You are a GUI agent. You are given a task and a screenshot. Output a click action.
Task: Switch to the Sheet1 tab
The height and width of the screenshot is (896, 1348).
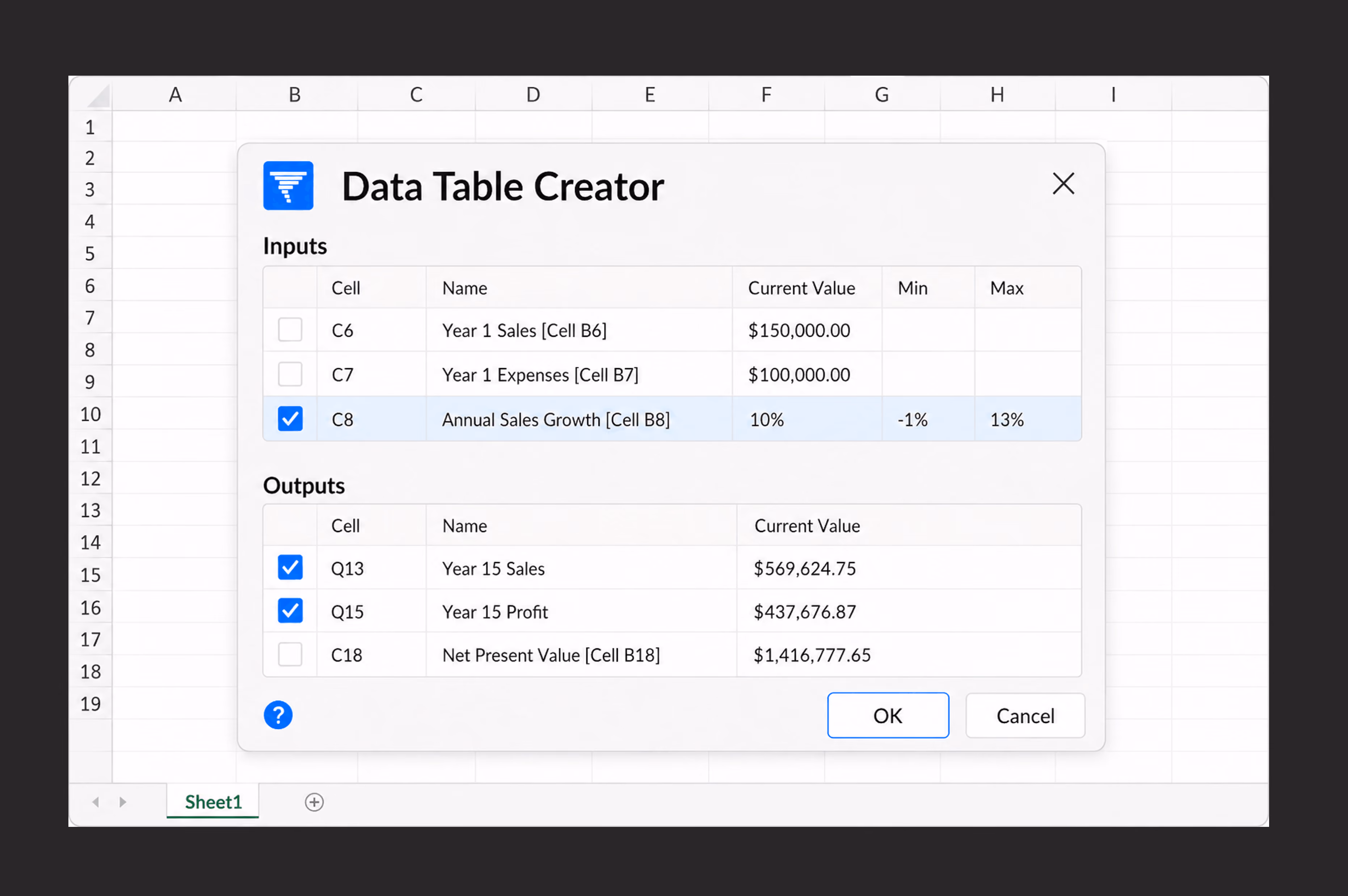click(213, 802)
